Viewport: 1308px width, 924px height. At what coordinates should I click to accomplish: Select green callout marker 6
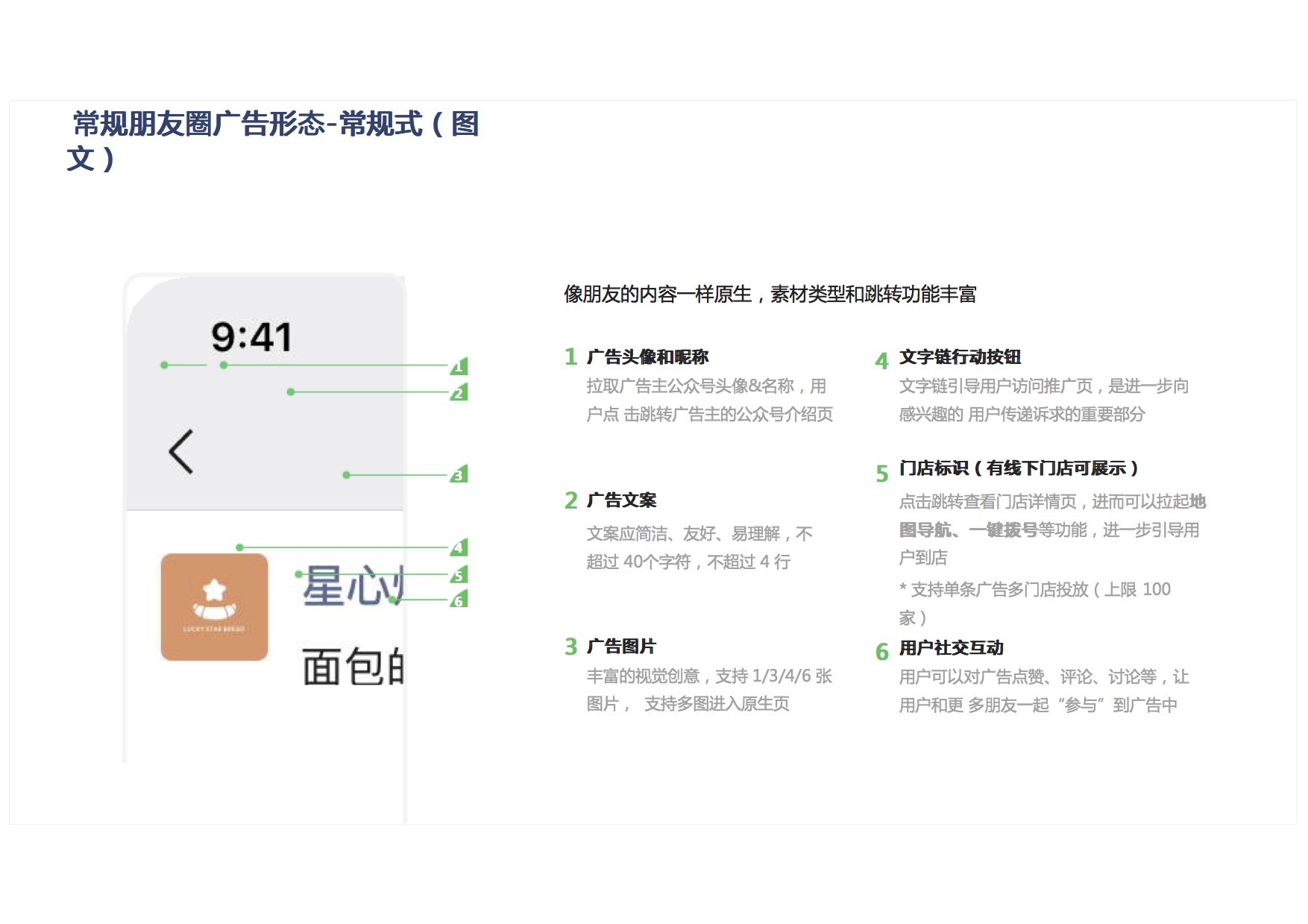point(459,600)
